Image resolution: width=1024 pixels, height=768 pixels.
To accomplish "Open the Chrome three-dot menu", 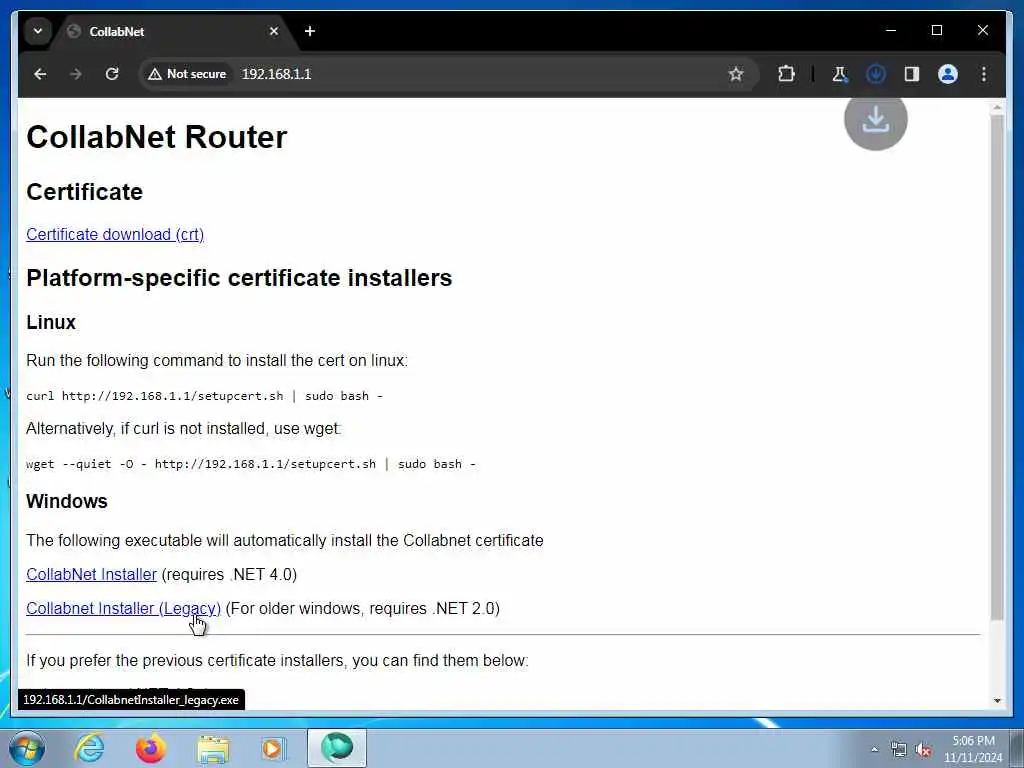I will pyautogui.click(x=984, y=74).
